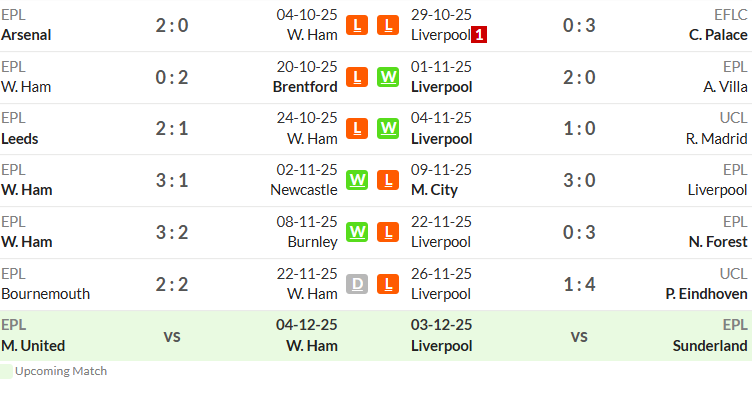This screenshot has height=402, width=752.
Task: Click the Upcoming Match legend swatch
Action: 6,371
